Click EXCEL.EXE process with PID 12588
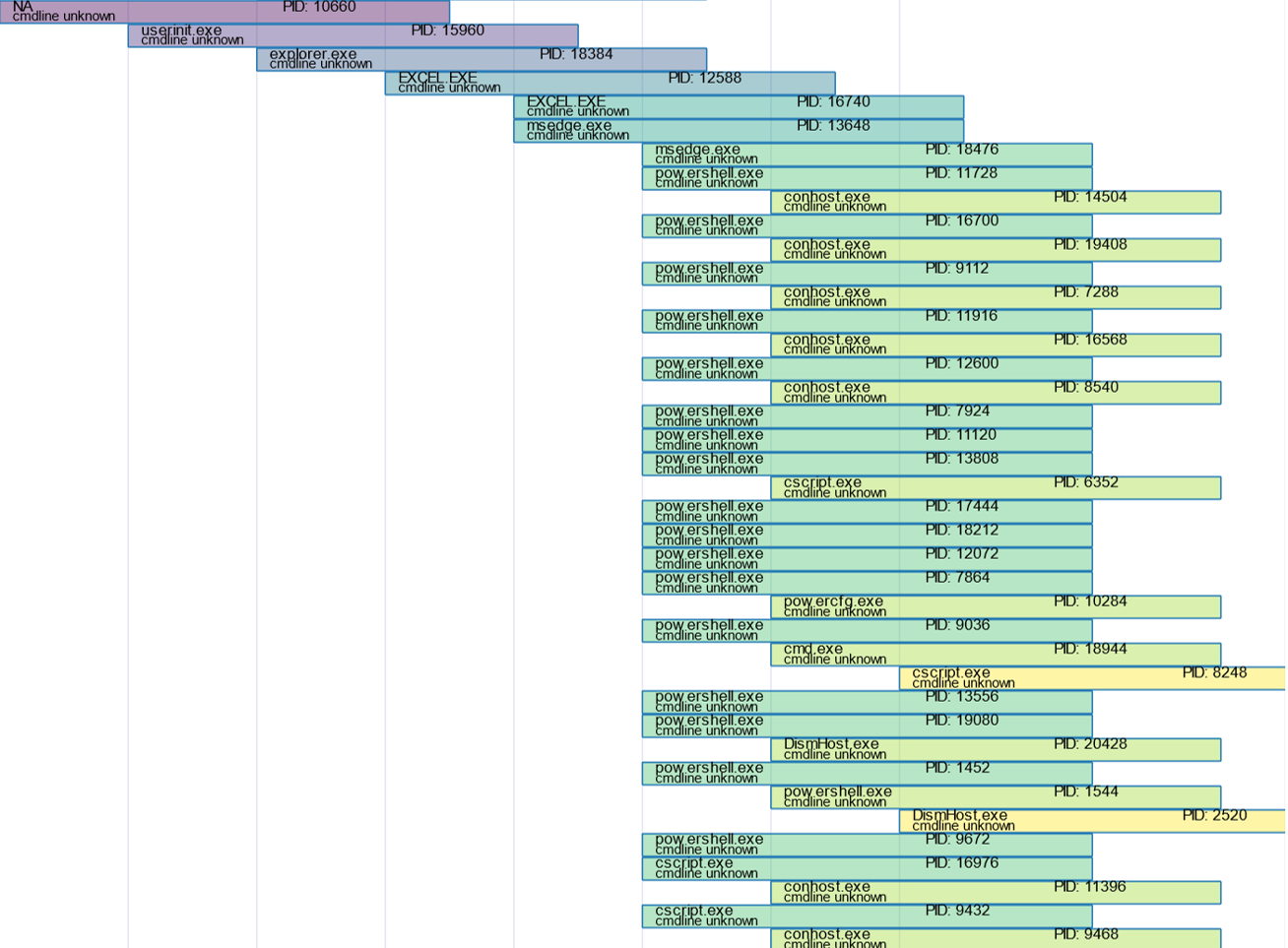This screenshot has width=1288, height=948. coord(610,83)
